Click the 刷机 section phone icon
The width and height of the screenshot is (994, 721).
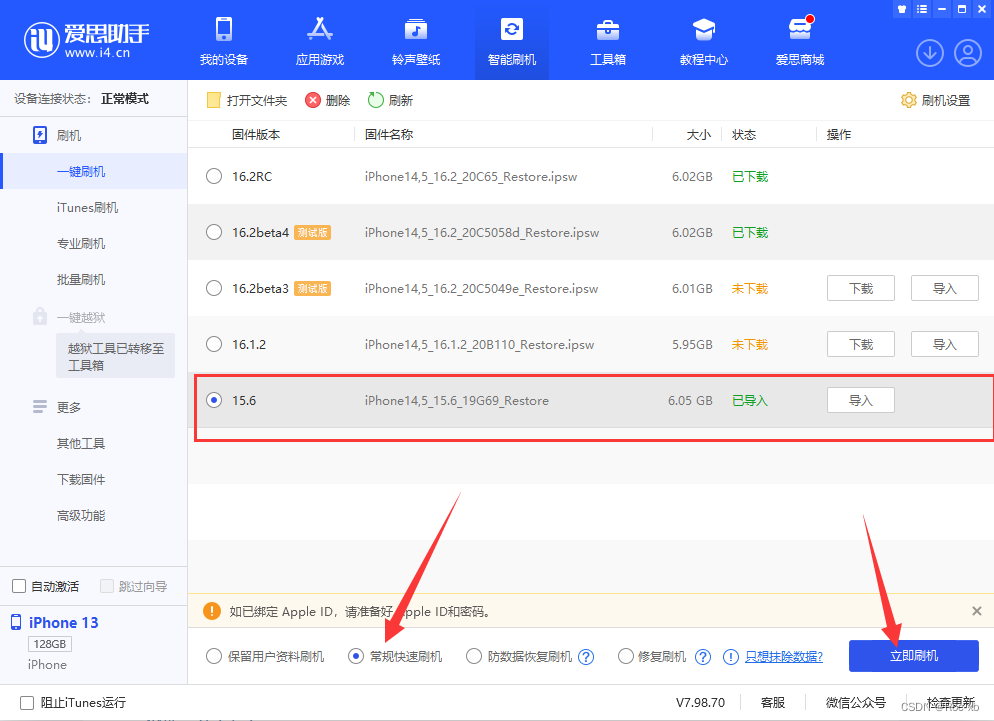(x=40, y=135)
